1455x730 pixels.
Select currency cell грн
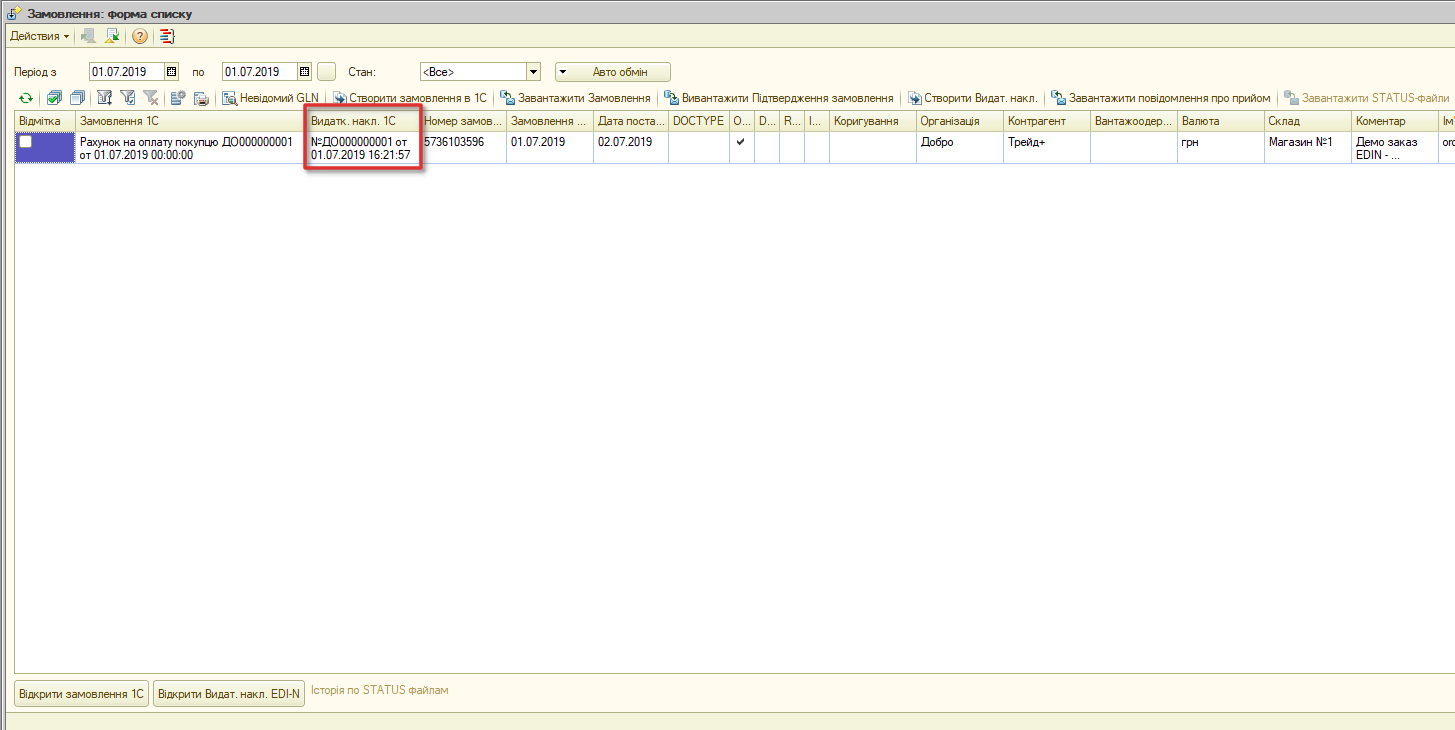tap(1221, 148)
